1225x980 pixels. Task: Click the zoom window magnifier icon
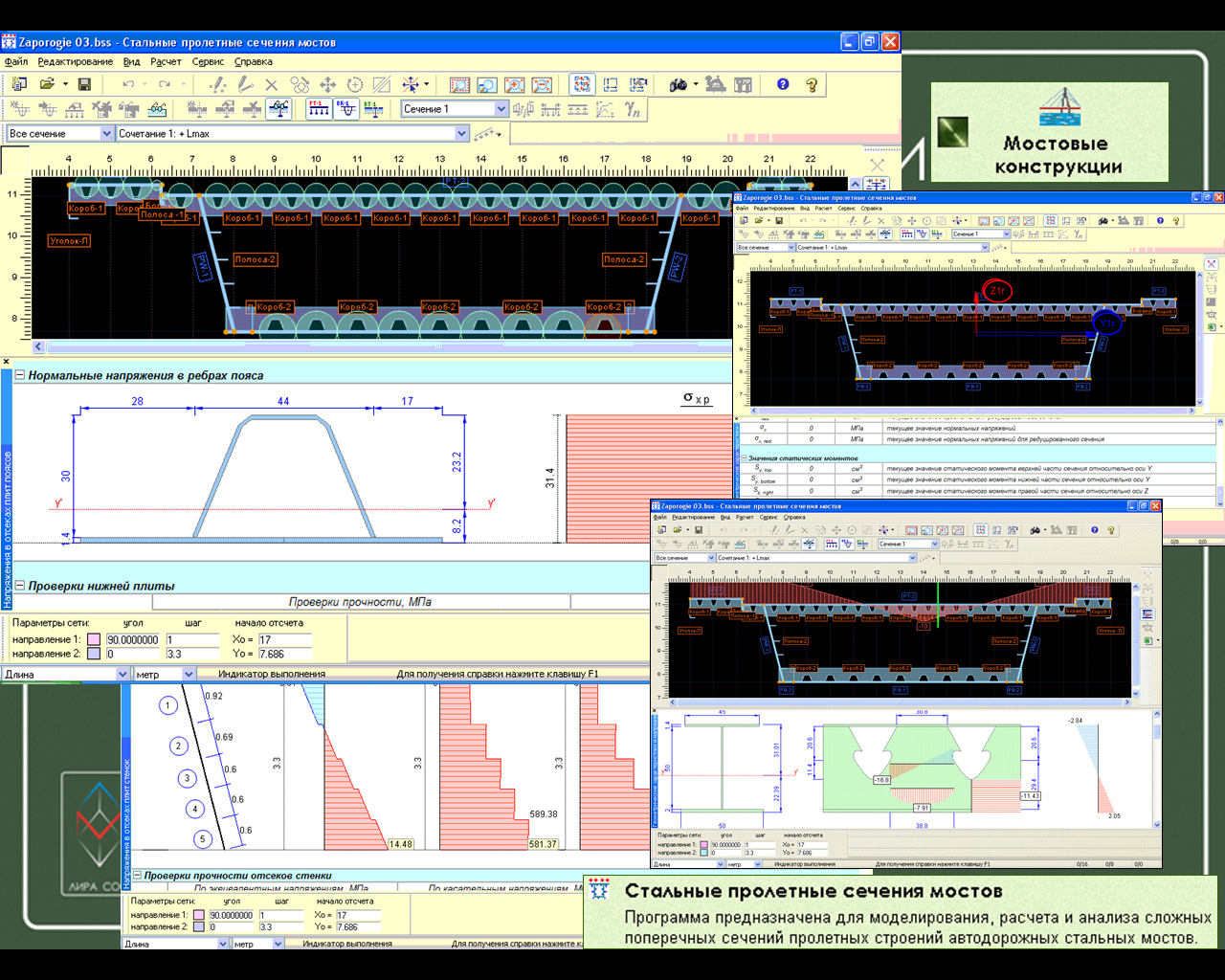[x=487, y=84]
